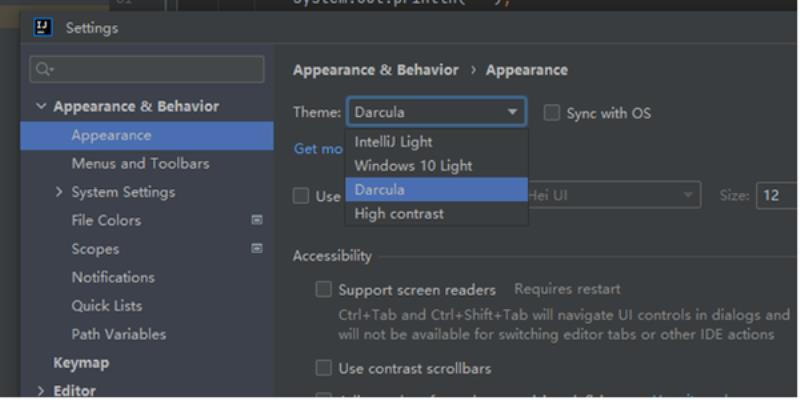Click the IntelliJ IDEA logo icon in title bar
Viewport: 800px width, 400px height.
pos(43,27)
